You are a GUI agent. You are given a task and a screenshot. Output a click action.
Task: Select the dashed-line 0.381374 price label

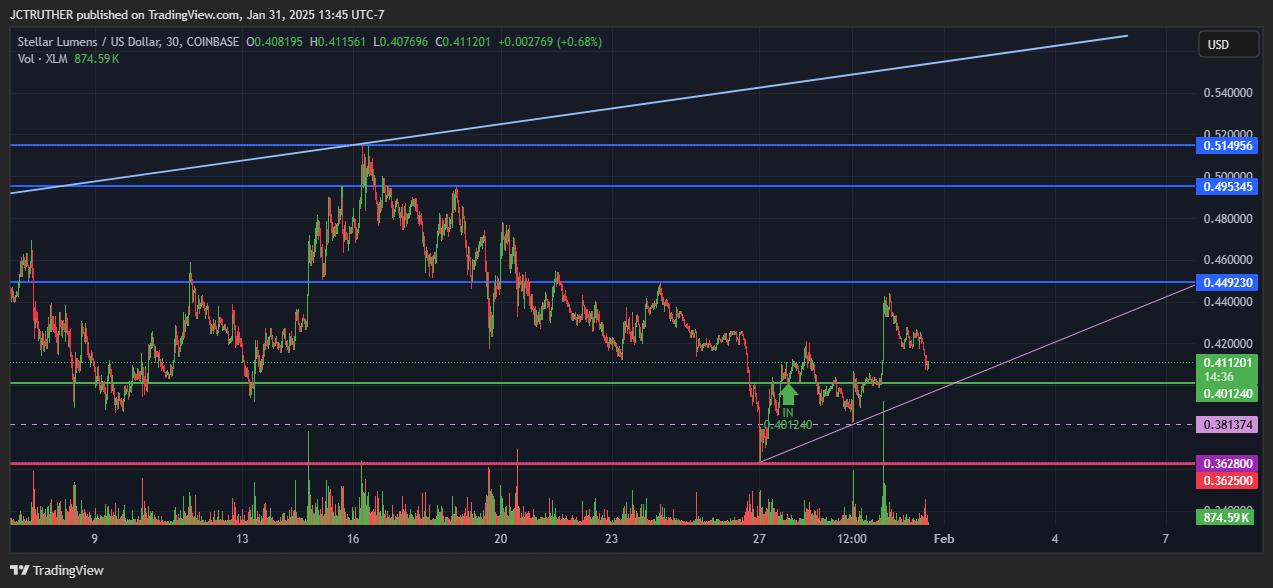point(1228,424)
